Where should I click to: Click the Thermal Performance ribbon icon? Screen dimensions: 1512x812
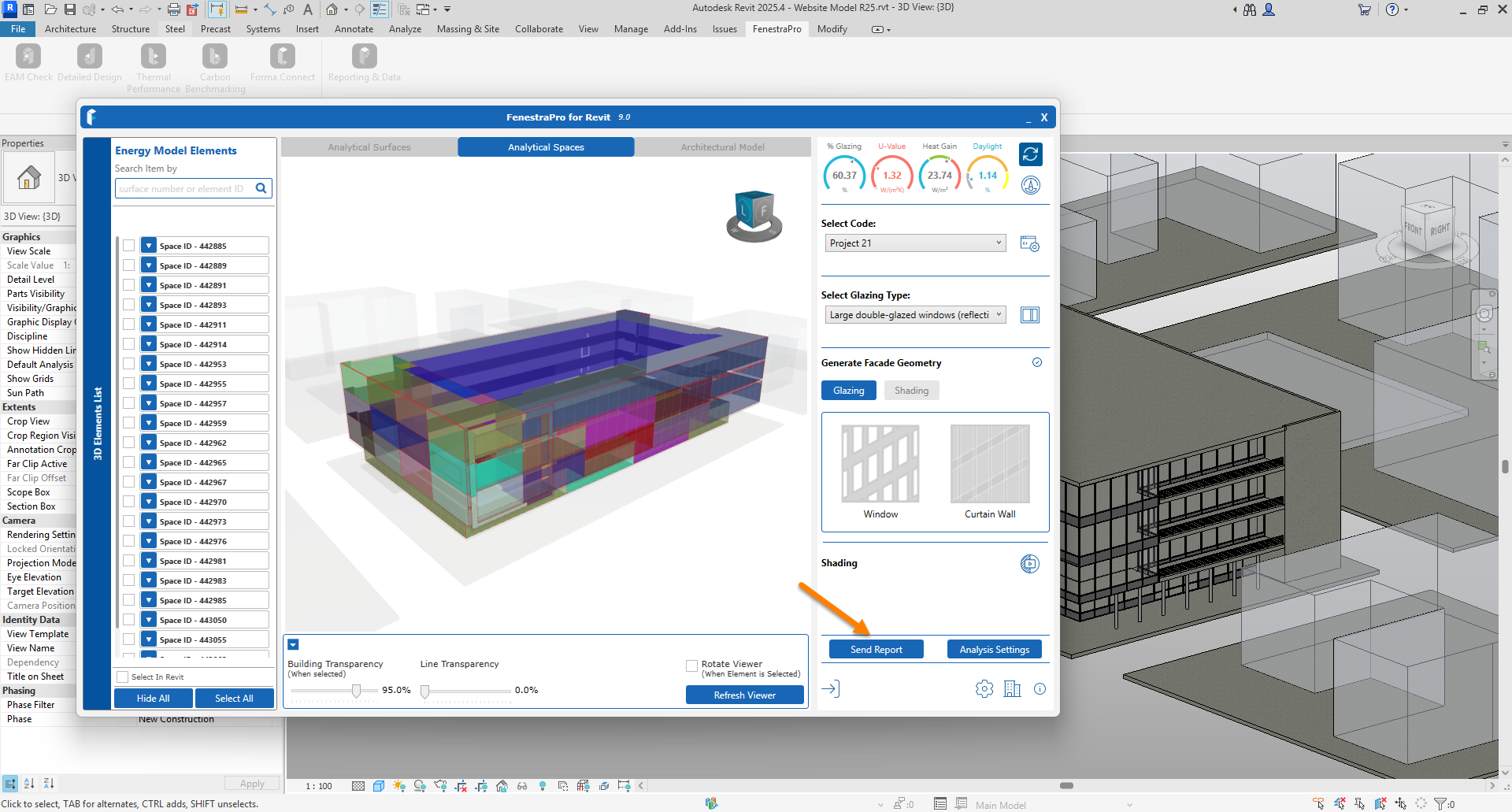(154, 57)
